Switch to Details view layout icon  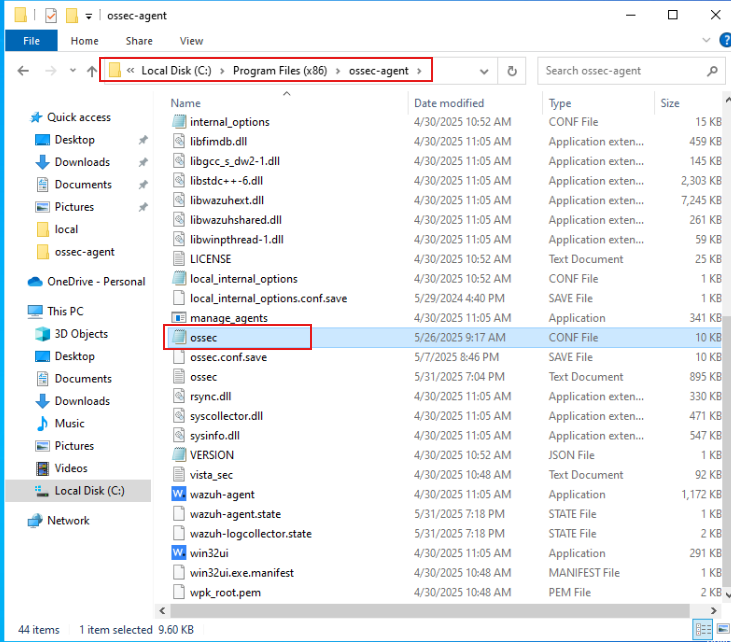click(703, 629)
